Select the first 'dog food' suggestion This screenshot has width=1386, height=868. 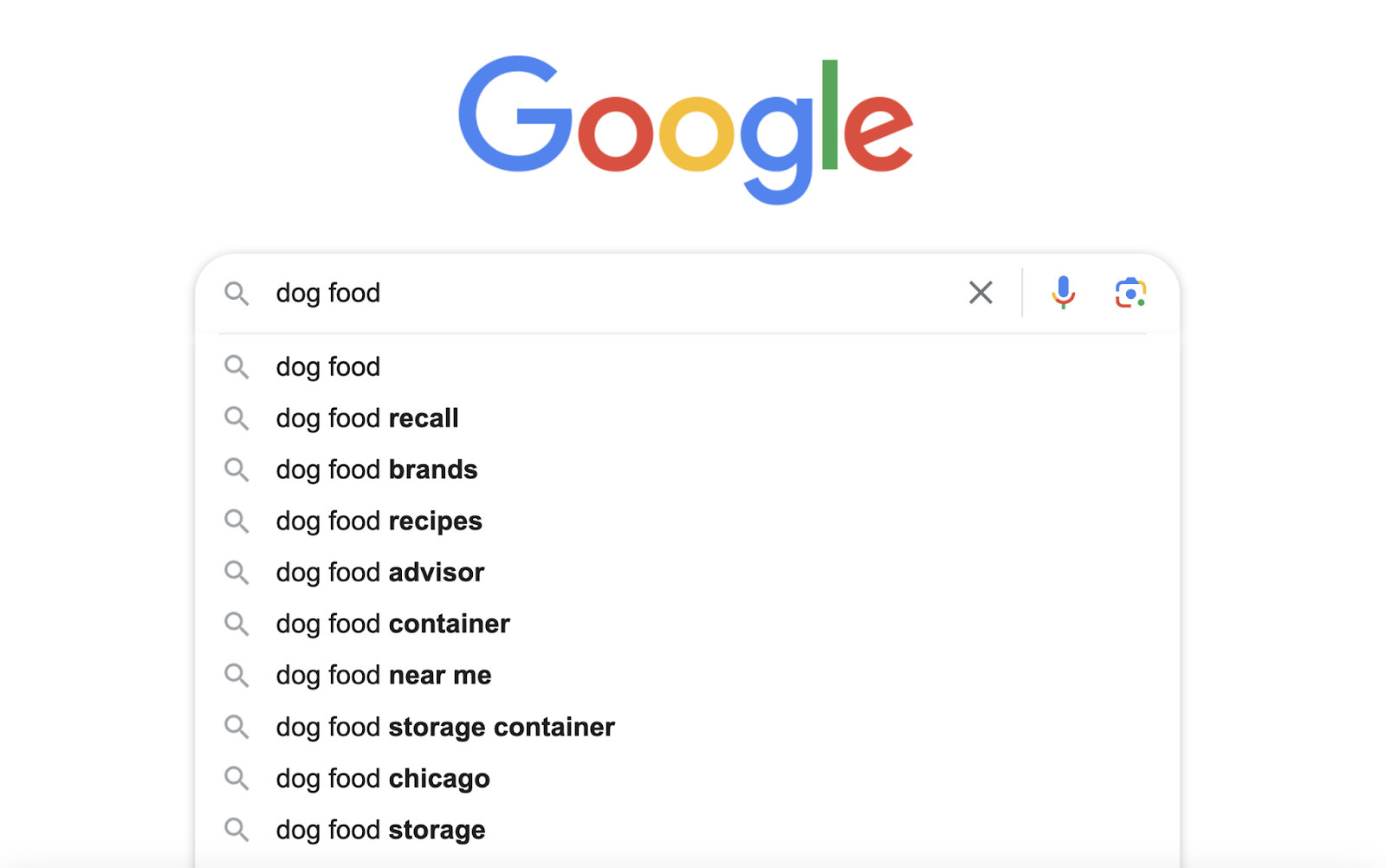tap(327, 366)
